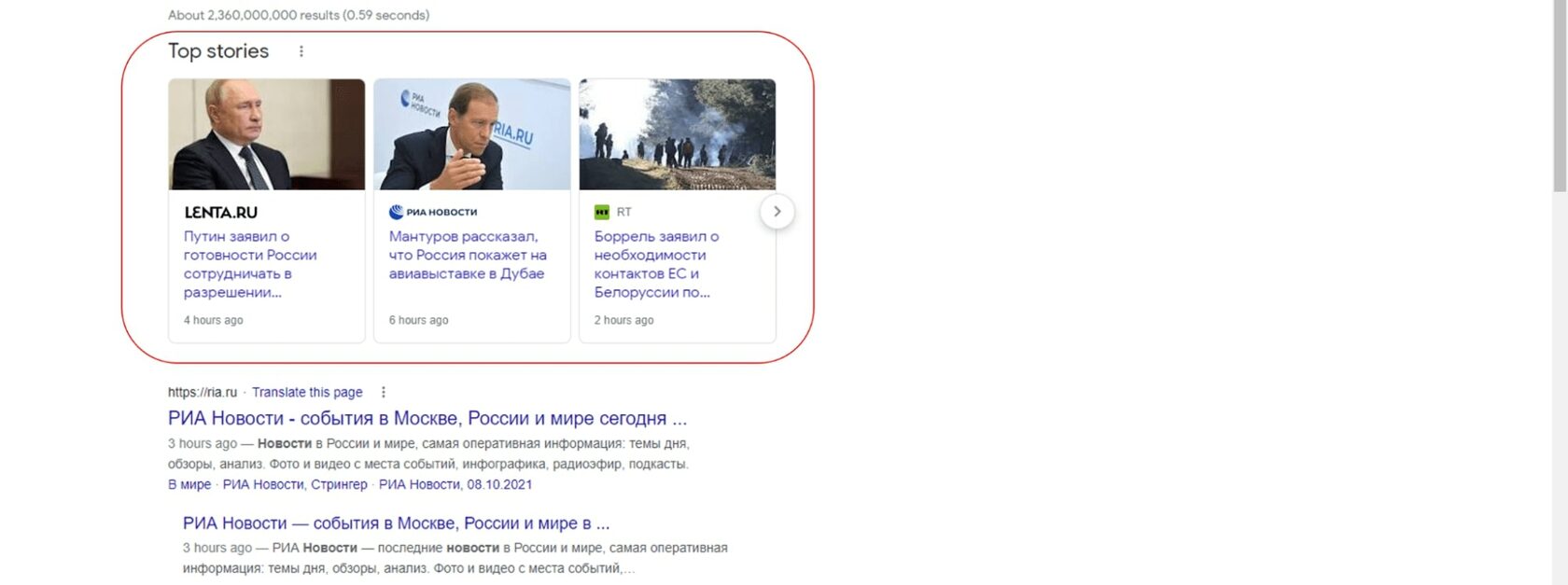
Task: Open result 'РИА Новости - события в Москве, России и мире сегодня'
Action: point(427,418)
